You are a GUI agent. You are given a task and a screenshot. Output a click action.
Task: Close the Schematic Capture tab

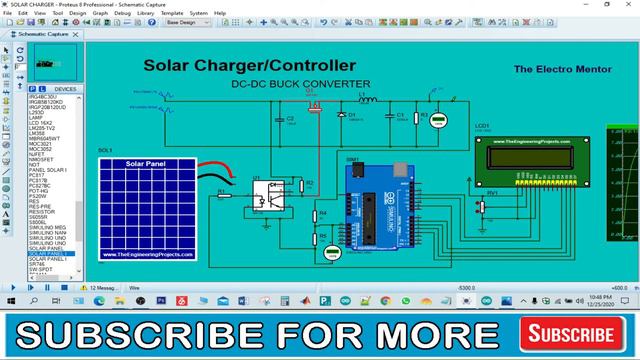click(76, 35)
